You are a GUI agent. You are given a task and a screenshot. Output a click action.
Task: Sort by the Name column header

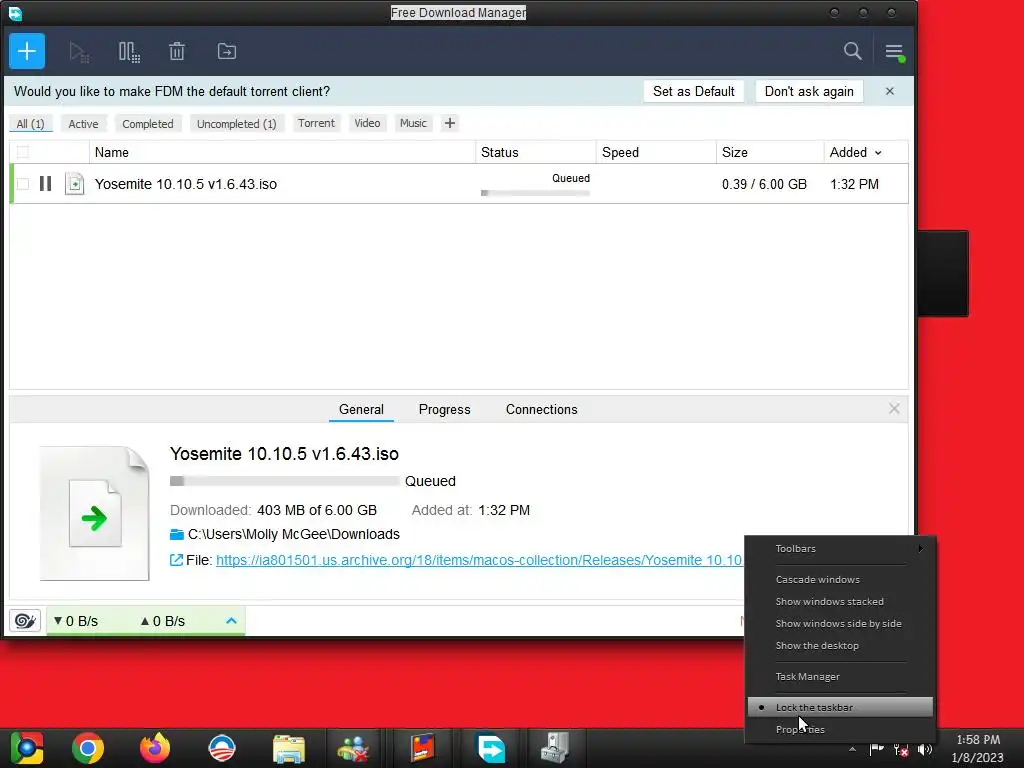282,152
